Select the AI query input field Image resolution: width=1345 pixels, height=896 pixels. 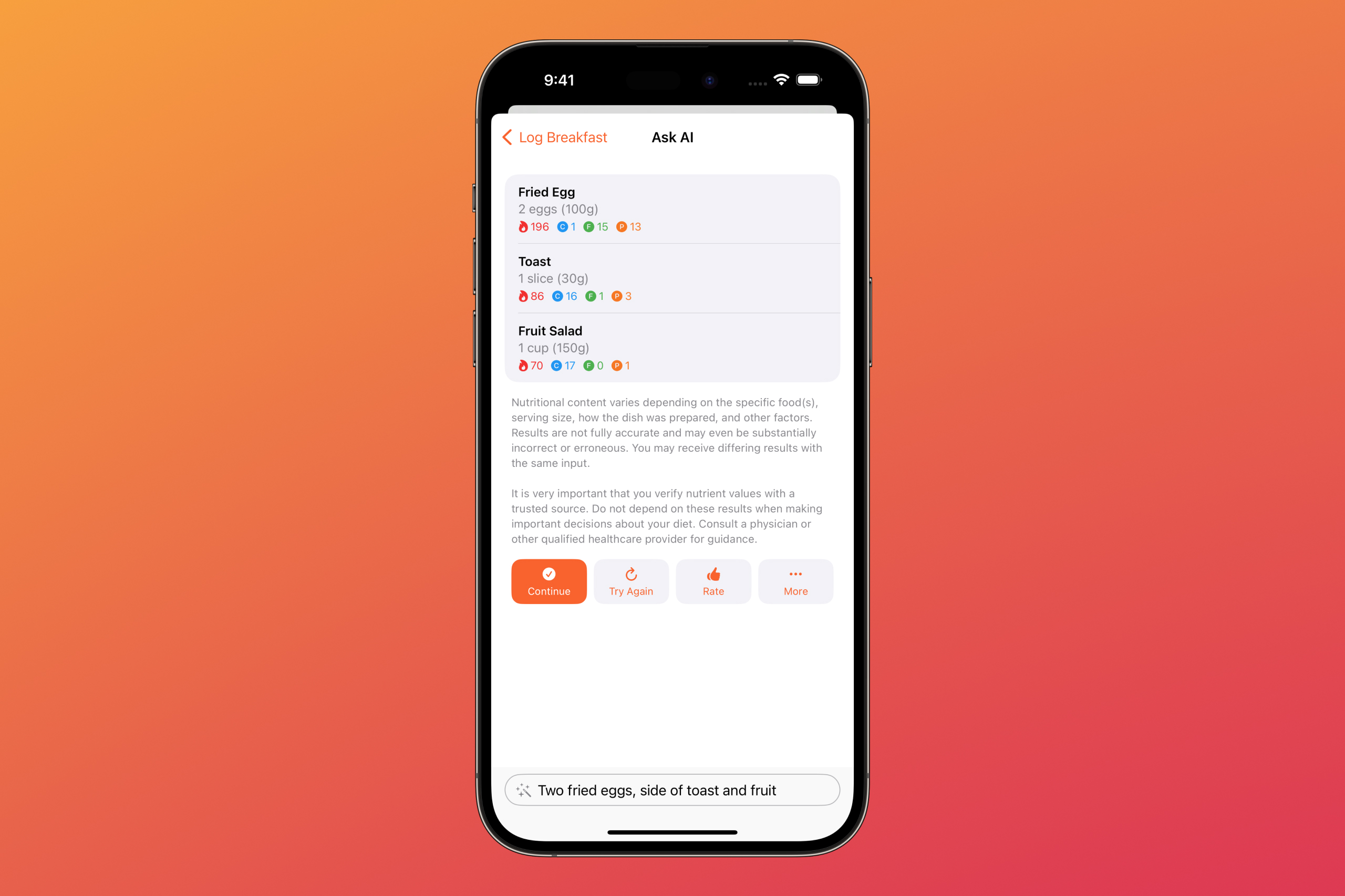pyautogui.click(x=672, y=790)
